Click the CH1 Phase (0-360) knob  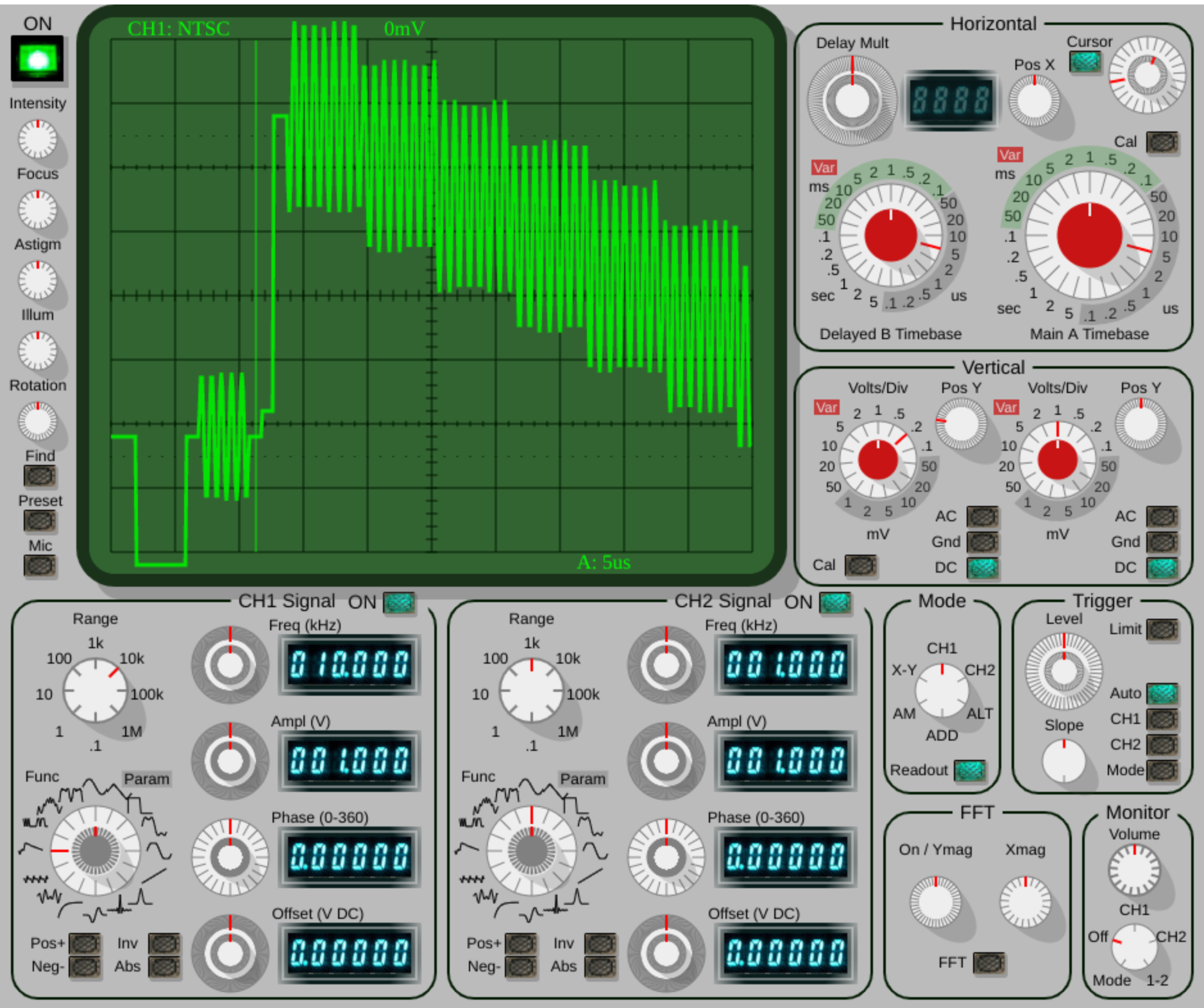[230, 857]
